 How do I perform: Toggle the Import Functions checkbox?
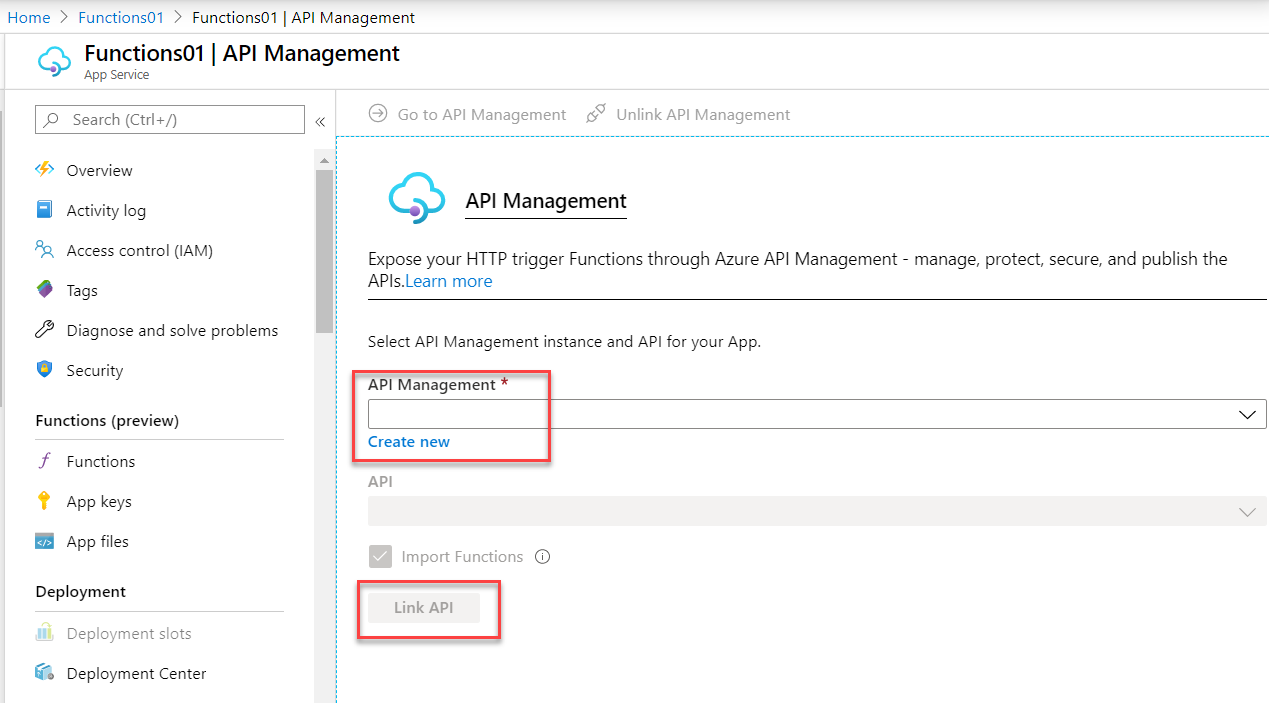380,557
